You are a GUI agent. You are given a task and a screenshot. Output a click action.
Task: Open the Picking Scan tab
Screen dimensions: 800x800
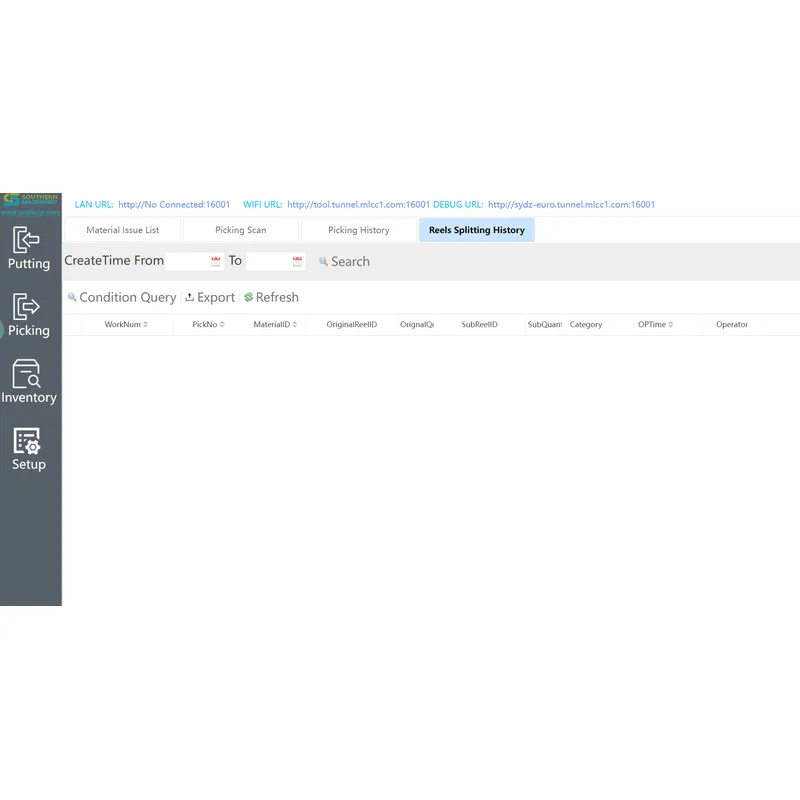(x=240, y=229)
